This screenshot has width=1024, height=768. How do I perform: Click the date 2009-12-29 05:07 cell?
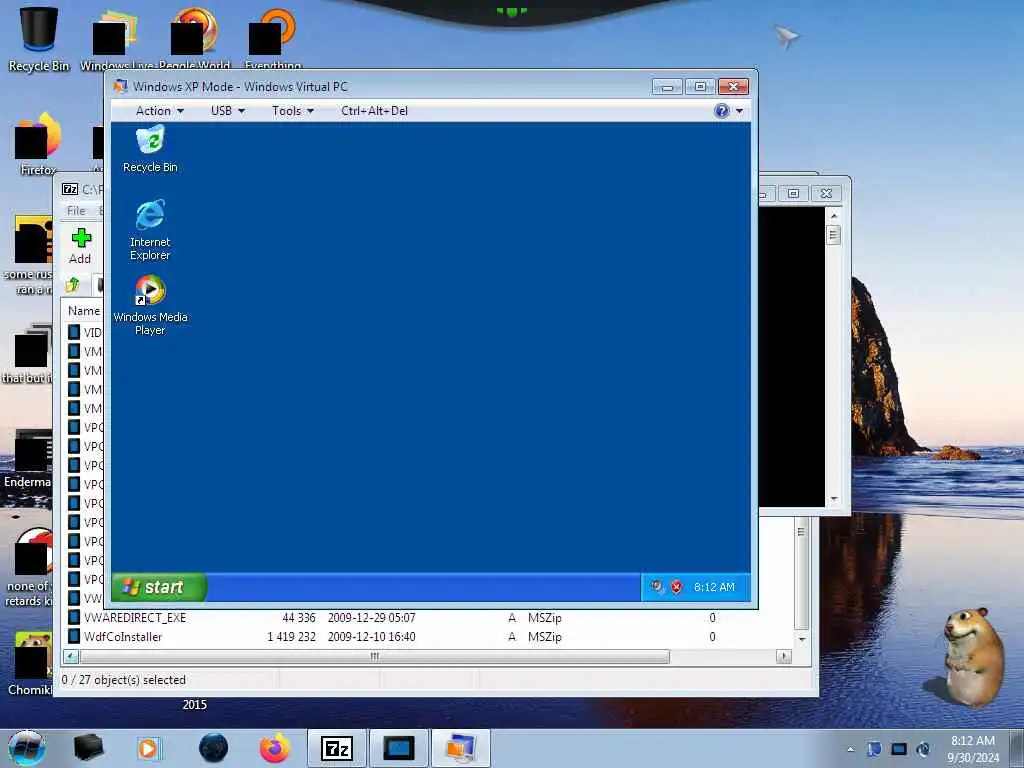coord(372,618)
